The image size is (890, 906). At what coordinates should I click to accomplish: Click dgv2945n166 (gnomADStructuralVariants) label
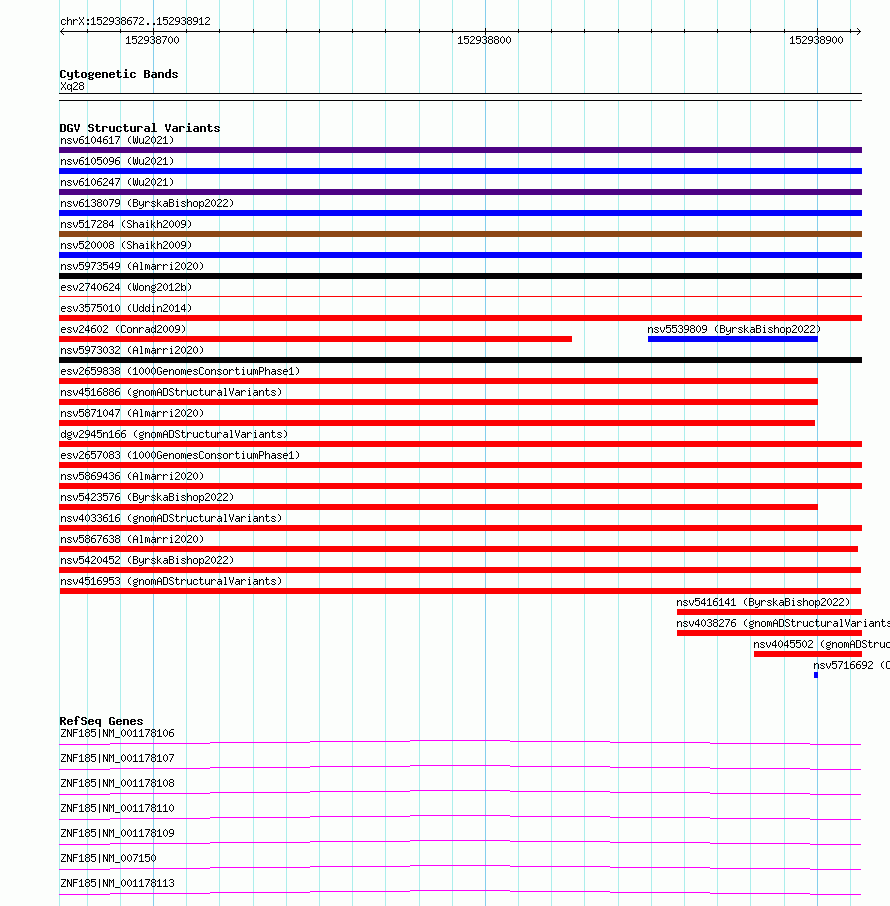174,434
